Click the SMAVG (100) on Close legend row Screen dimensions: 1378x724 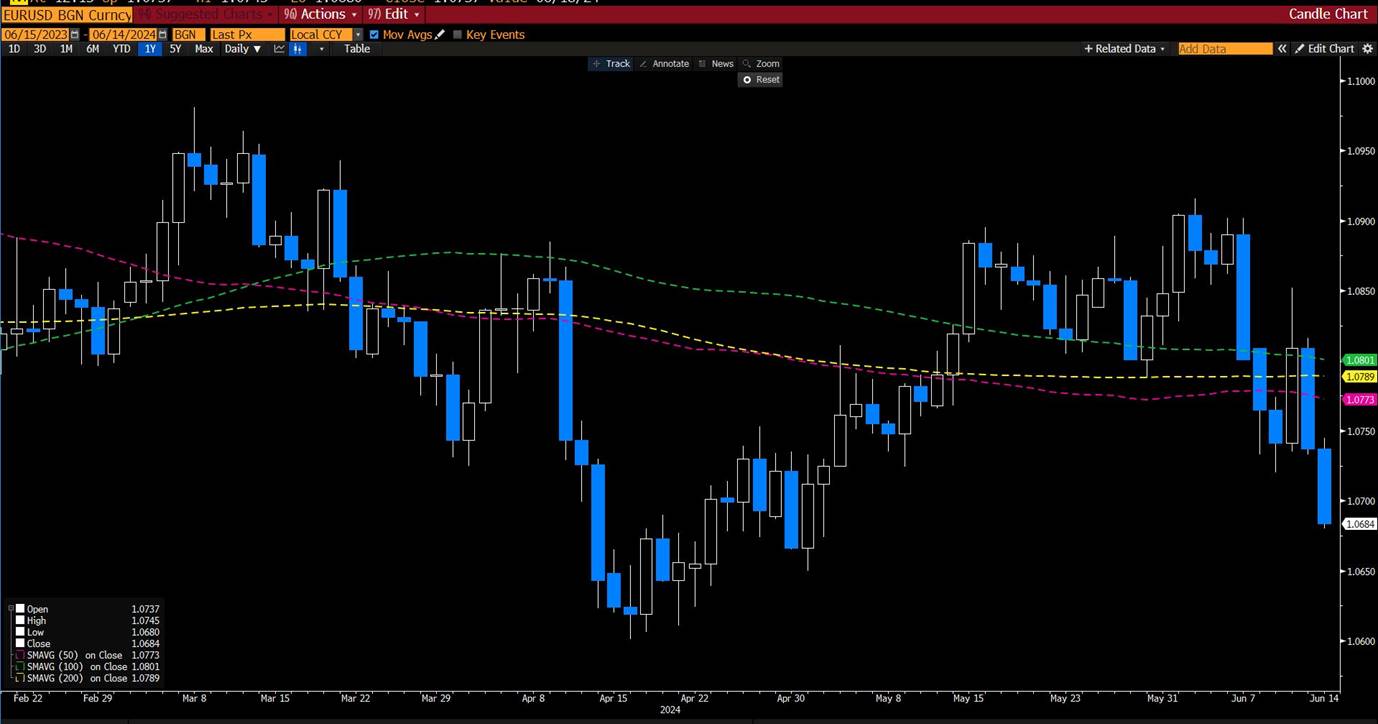[x=82, y=666]
